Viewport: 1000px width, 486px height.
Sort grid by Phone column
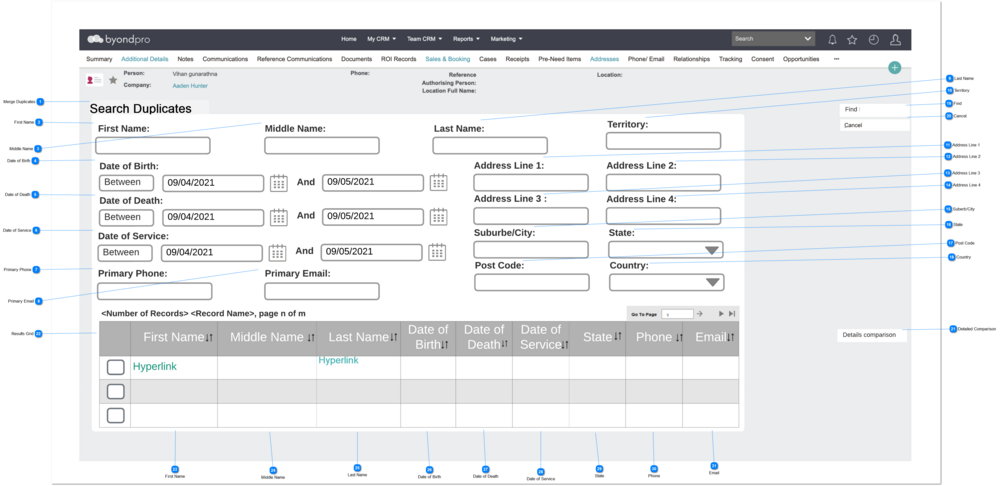(x=679, y=338)
